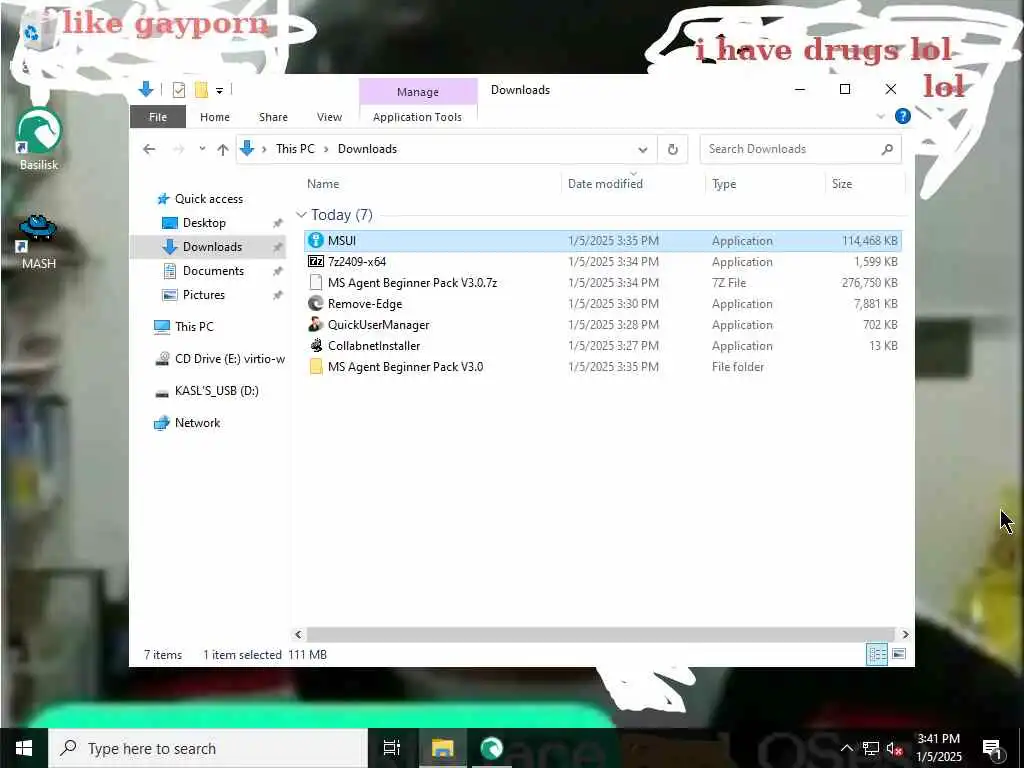1024x768 pixels.
Task: Select the MSUI application file
Action: click(x=602, y=240)
